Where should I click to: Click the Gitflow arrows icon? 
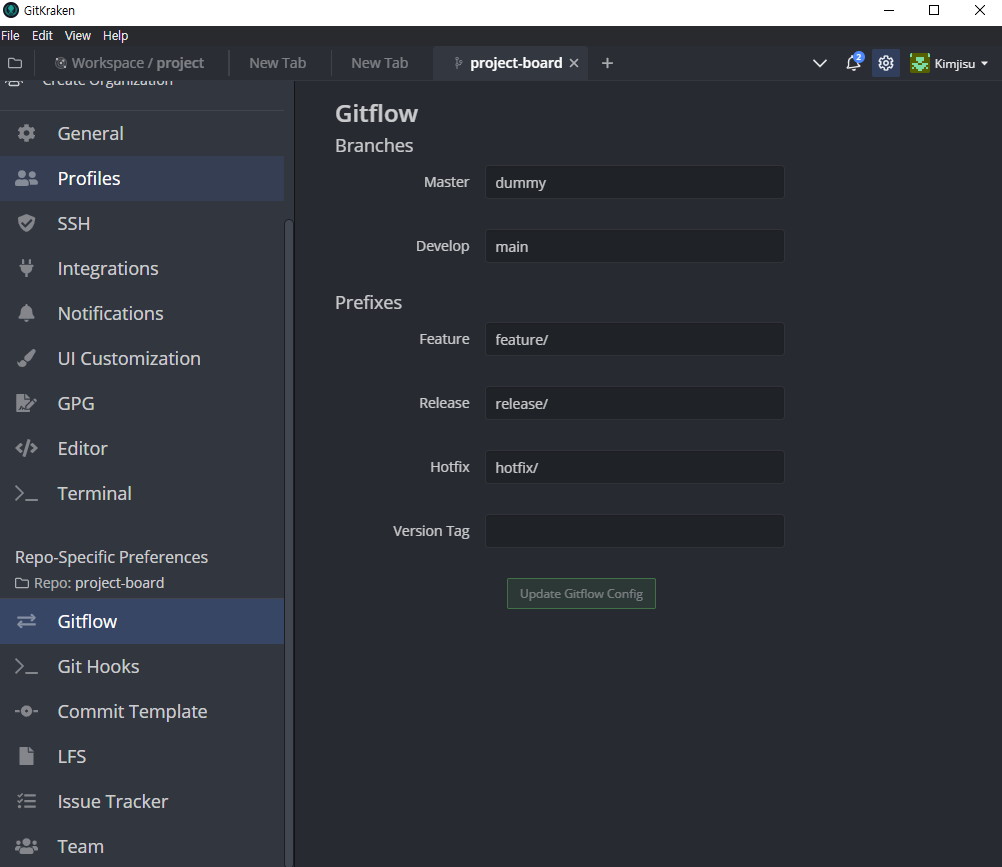(x=26, y=621)
